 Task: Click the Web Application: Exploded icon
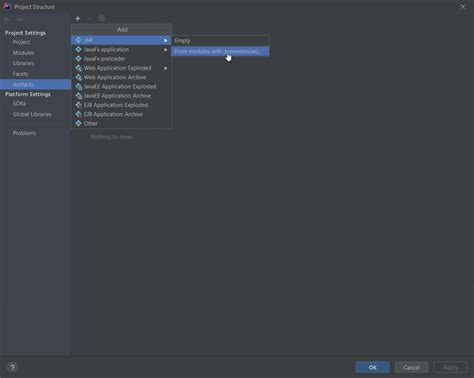pos(78,68)
